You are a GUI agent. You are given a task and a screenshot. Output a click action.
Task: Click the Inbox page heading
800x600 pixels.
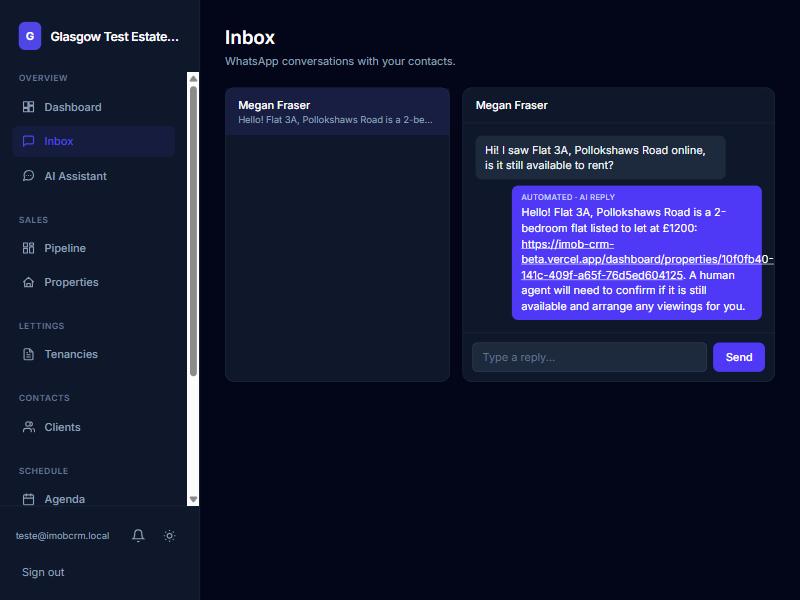tap(249, 37)
